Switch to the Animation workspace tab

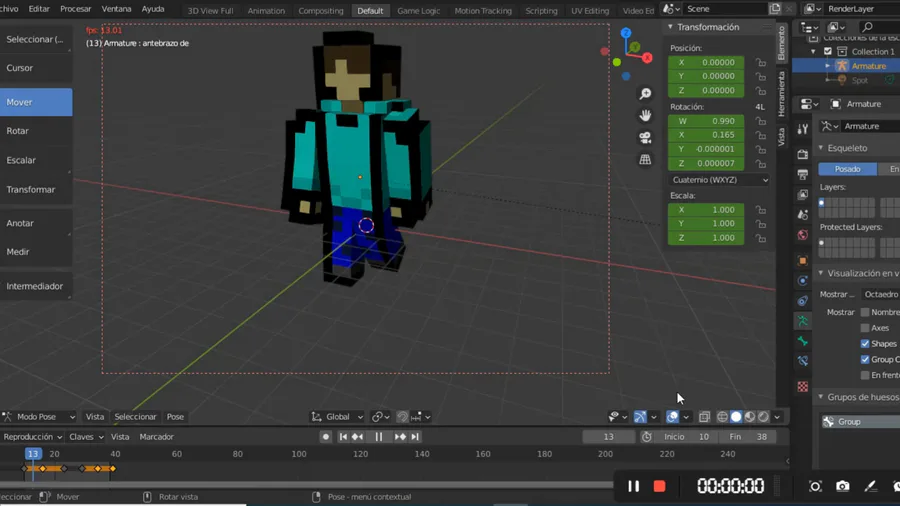(266, 10)
